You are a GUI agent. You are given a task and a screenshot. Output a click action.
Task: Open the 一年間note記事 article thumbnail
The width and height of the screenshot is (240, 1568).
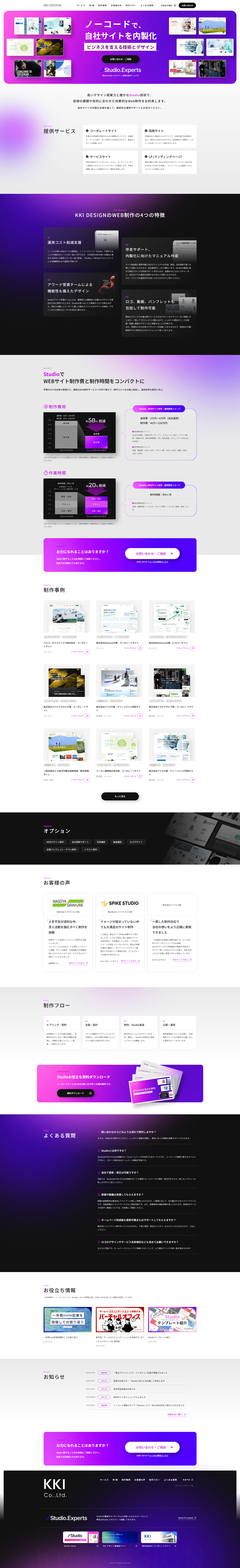pos(67,1320)
